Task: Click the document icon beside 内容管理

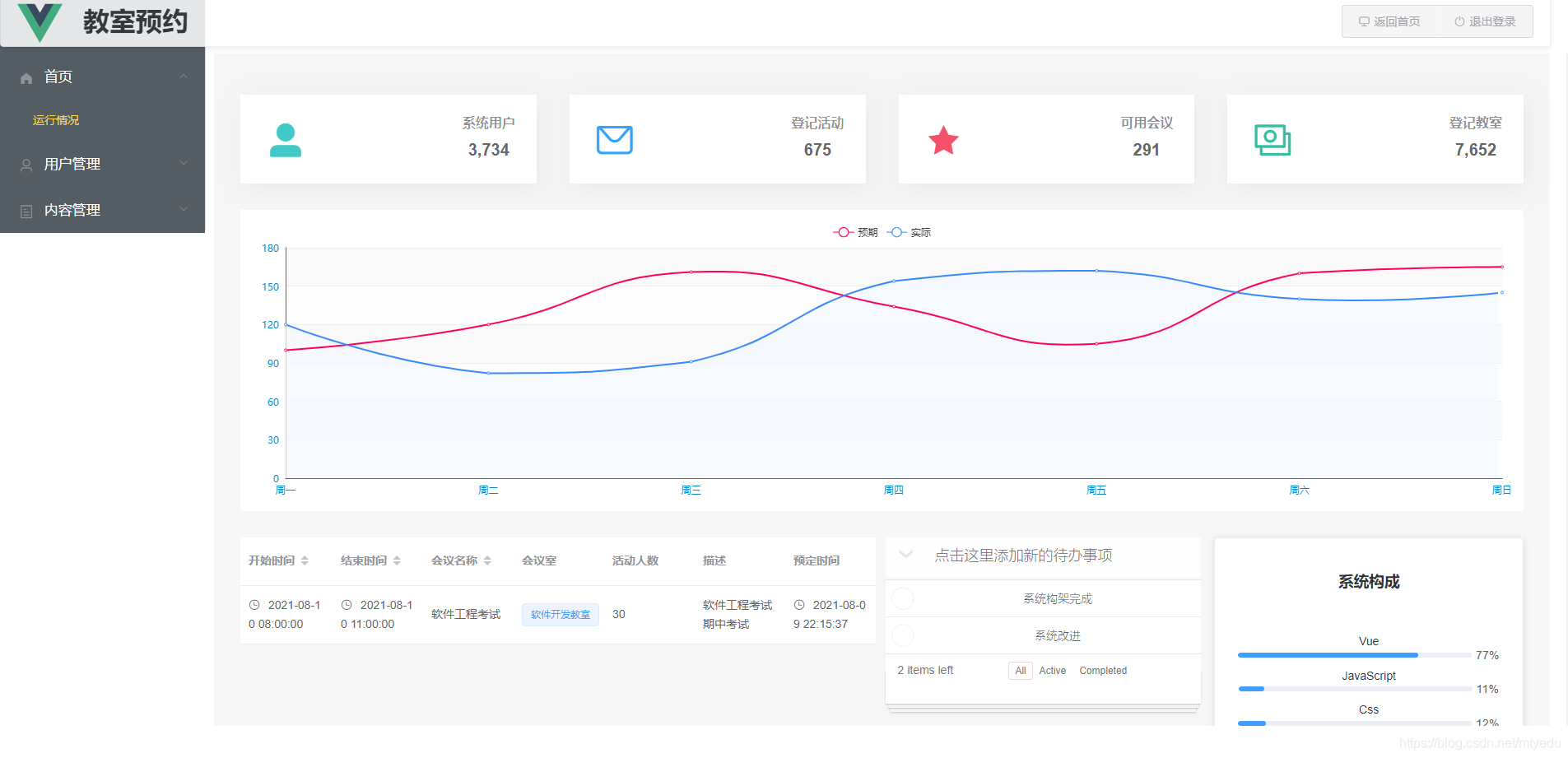Action: [x=25, y=210]
